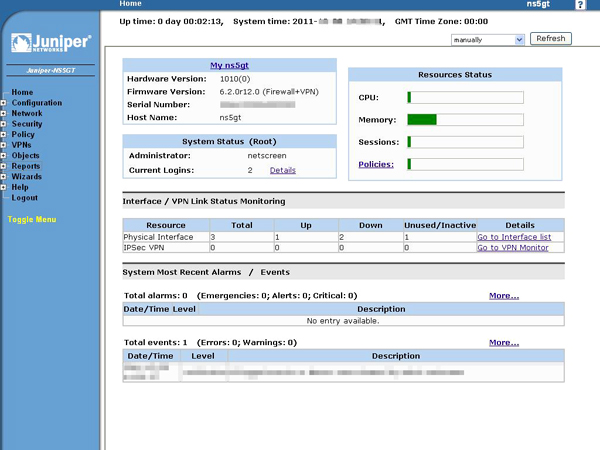Click the help question mark icon
The width and height of the screenshot is (600, 450).
(580, 5)
